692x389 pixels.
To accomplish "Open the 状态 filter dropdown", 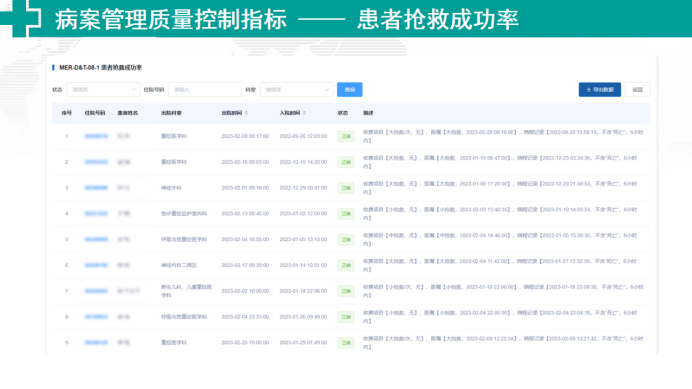I will click(103, 90).
